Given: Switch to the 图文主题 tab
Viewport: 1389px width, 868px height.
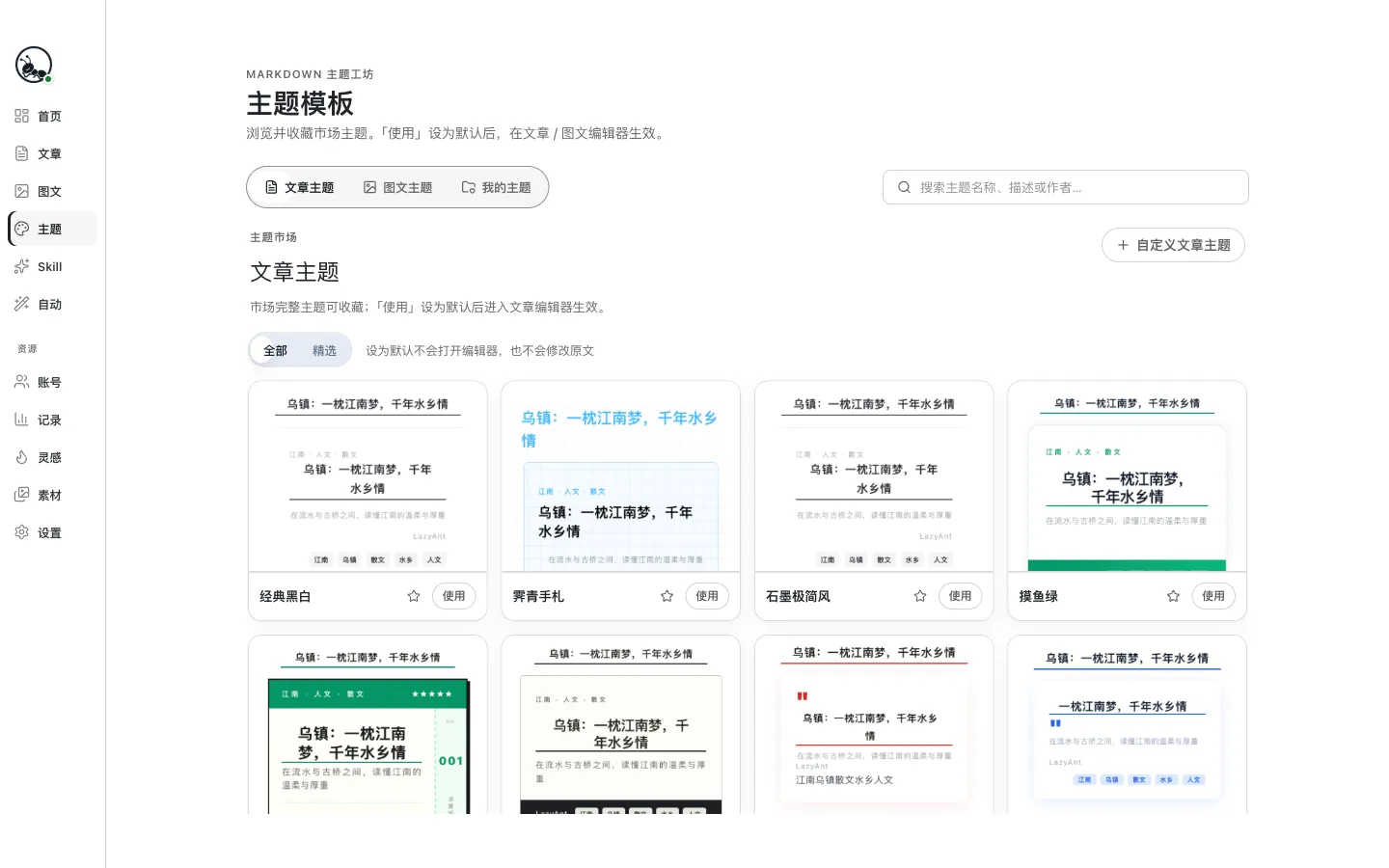Looking at the screenshot, I should [x=397, y=187].
